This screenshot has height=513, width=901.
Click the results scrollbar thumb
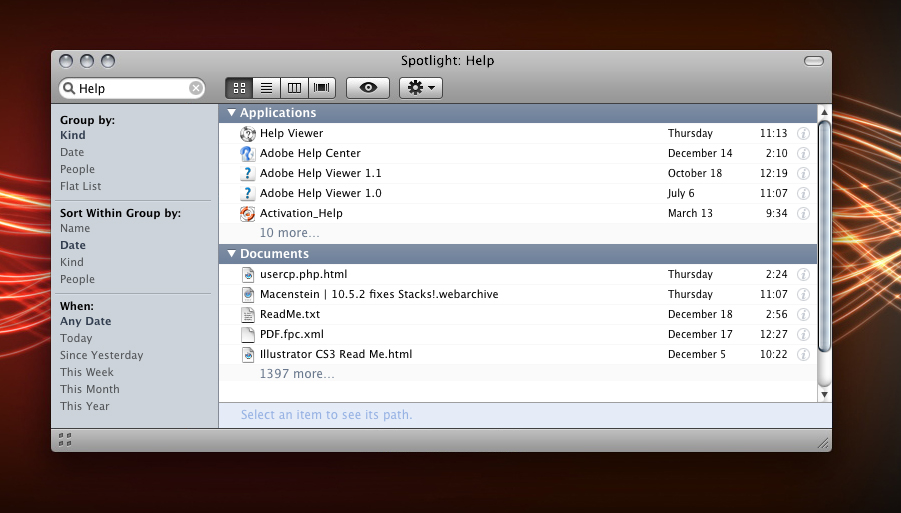coord(824,236)
